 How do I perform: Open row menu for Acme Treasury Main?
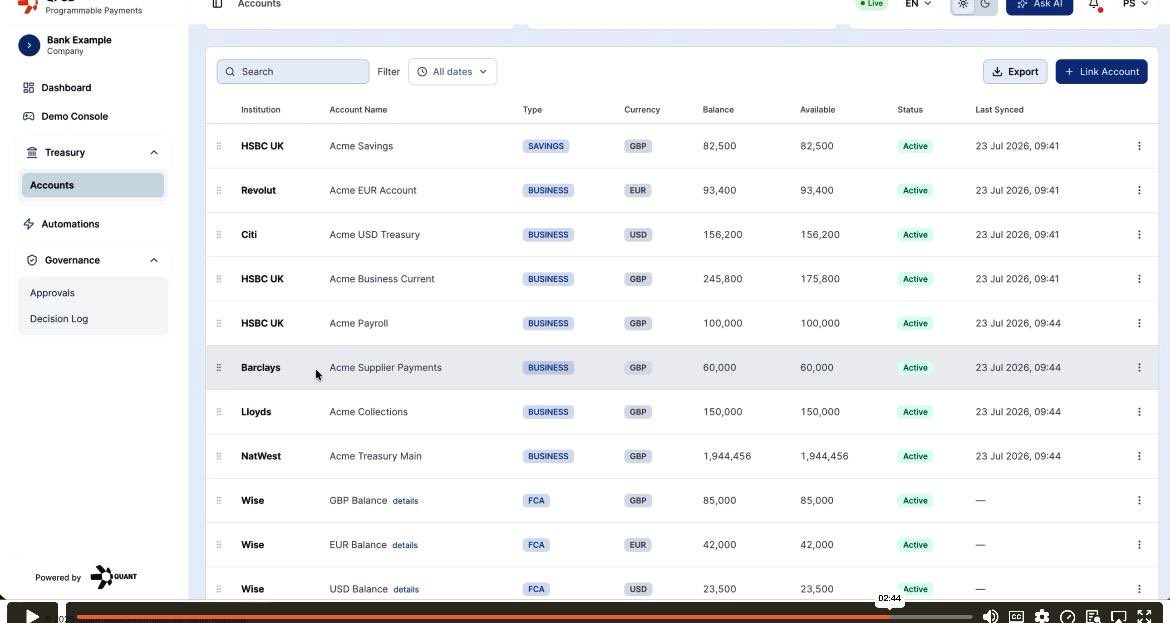click(x=1139, y=457)
